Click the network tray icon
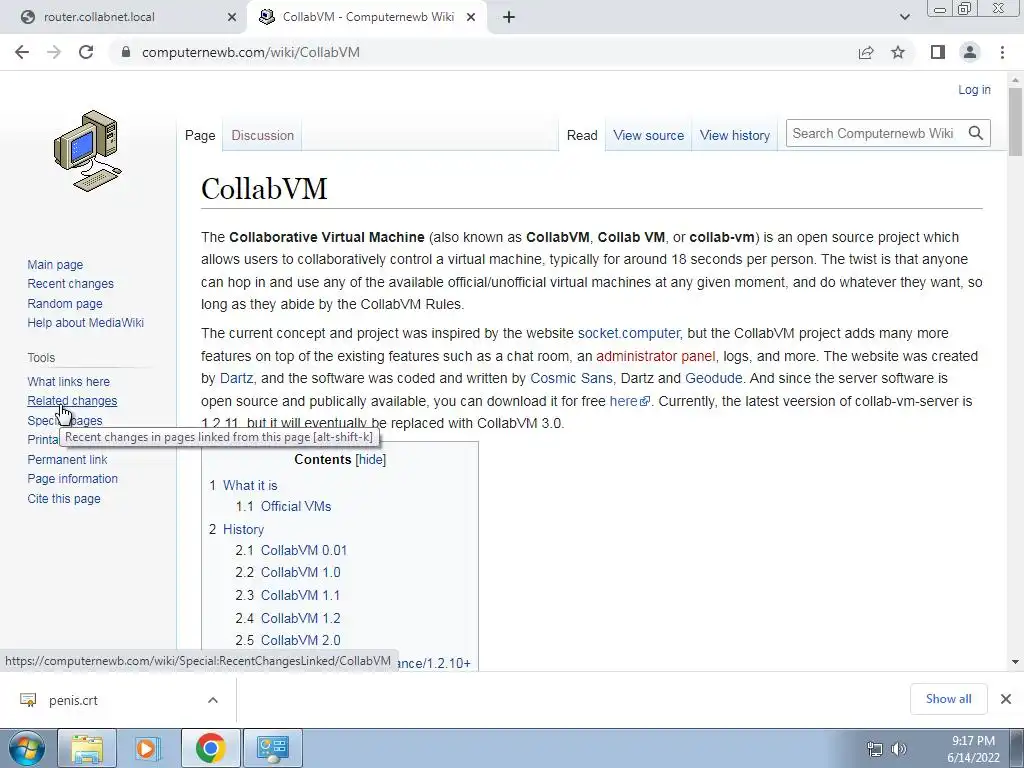The width and height of the screenshot is (1024, 768). tap(874, 749)
